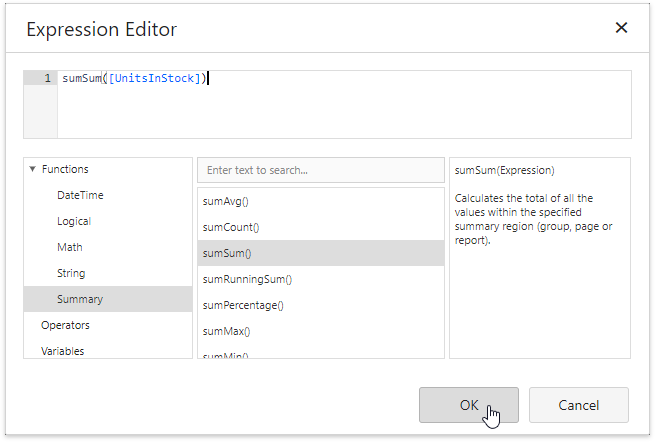Image resolution: width=655 pixels, height=442 pixels.
Task: Select the DateTime function category
Action: (x=80, y=195)
